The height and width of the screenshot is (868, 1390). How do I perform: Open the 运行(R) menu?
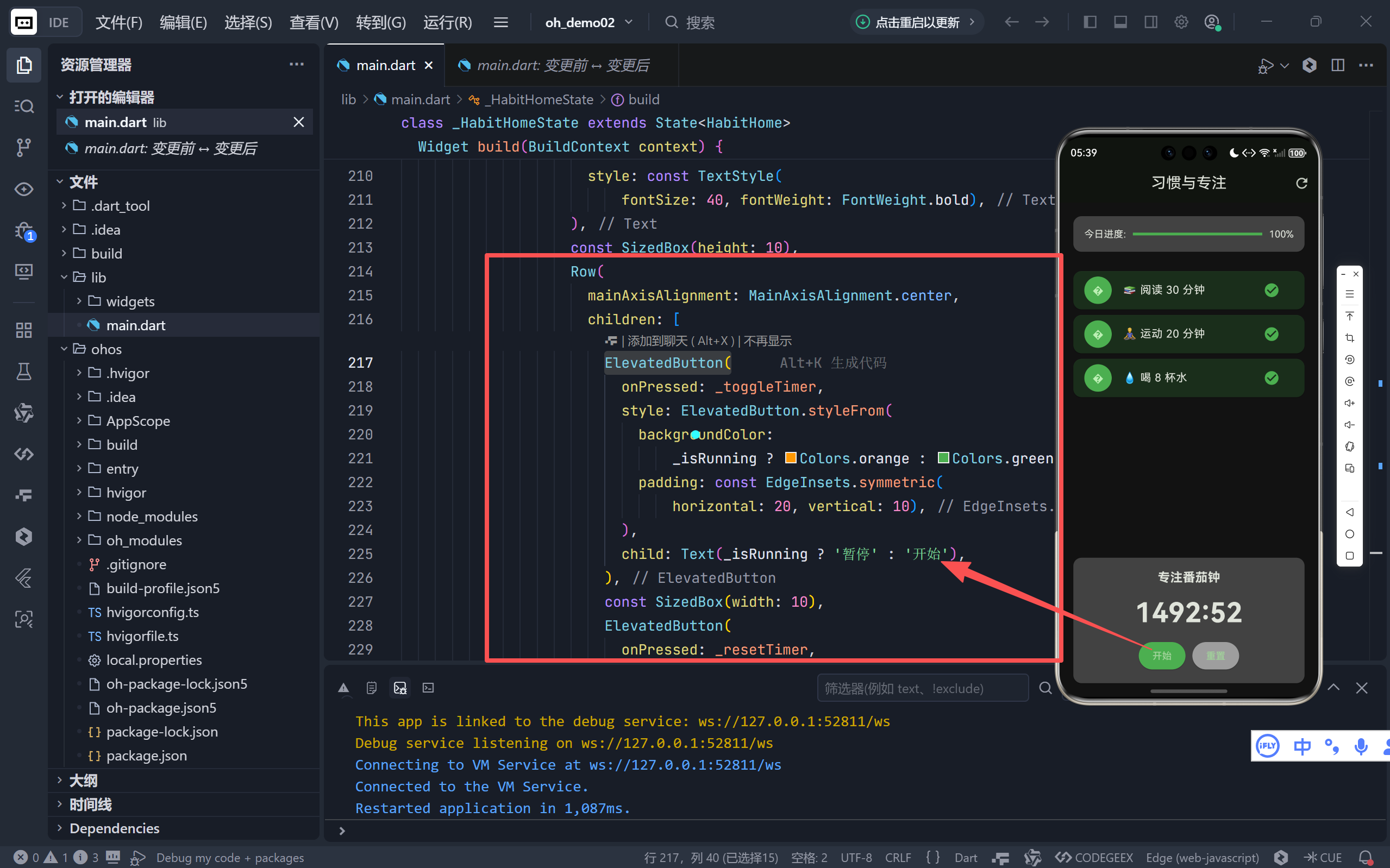click(x=447, y=22)
